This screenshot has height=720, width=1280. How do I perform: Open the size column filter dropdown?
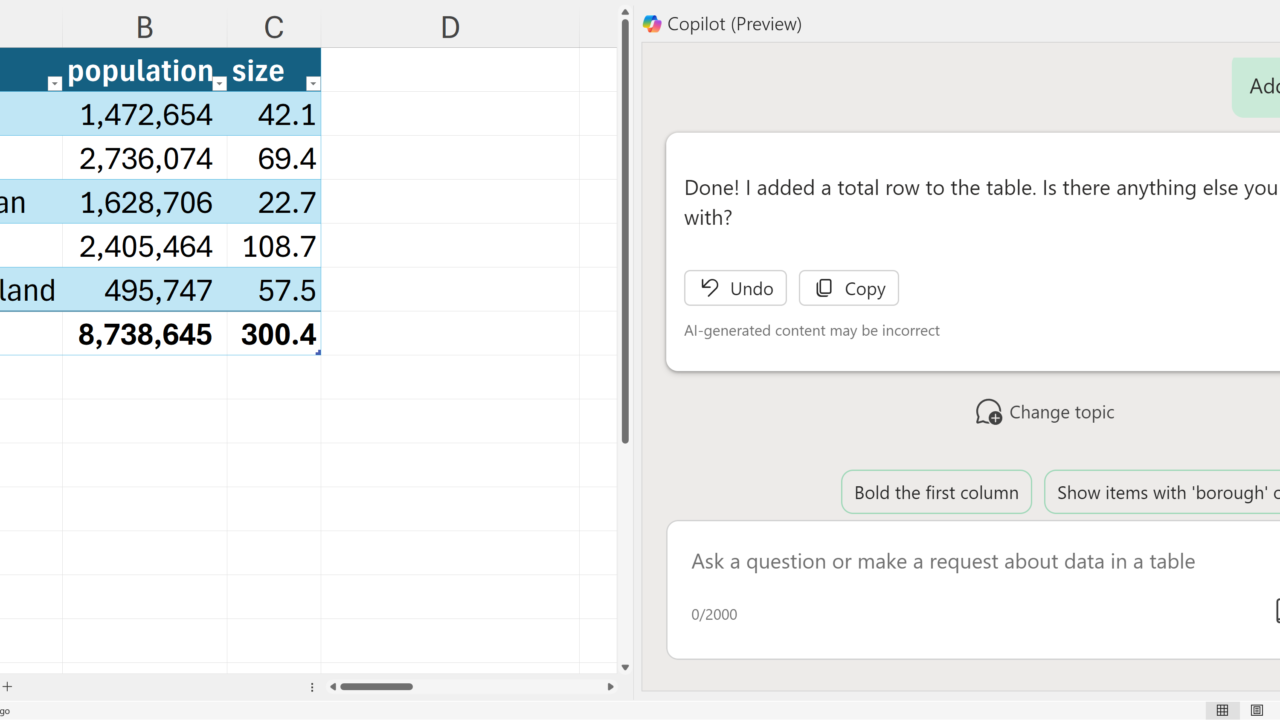312,84
